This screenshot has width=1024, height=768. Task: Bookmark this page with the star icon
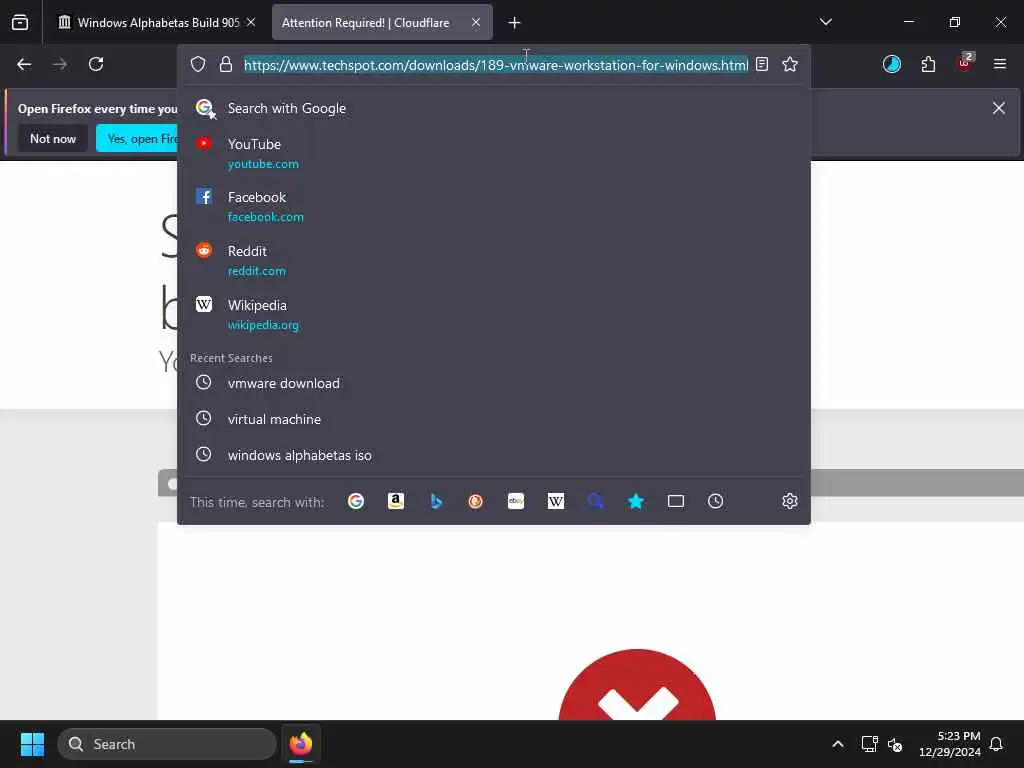point(790,64)
